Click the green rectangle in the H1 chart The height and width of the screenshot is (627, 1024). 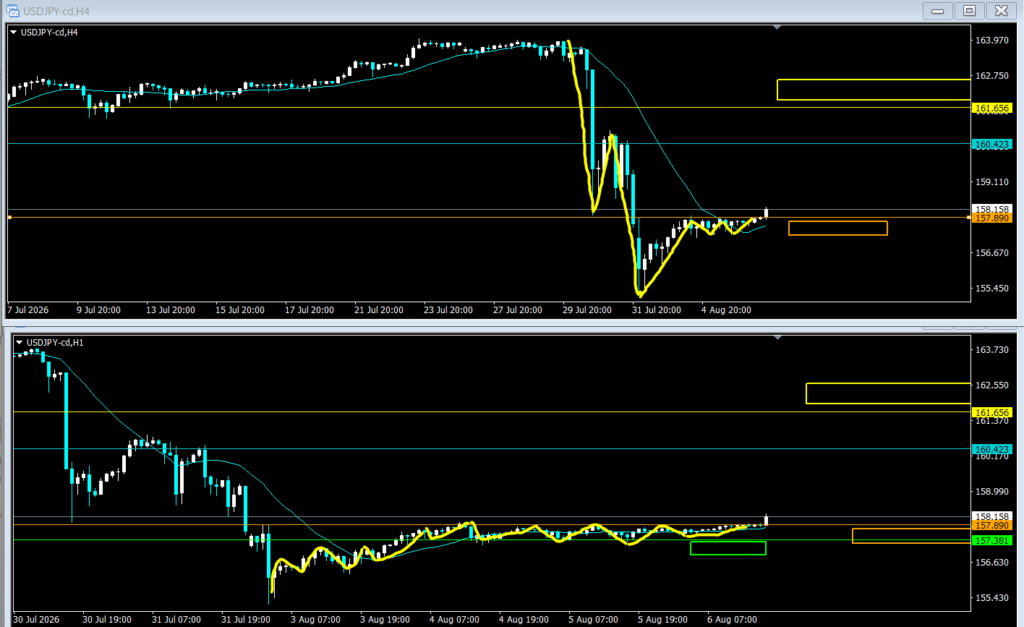(x=728, y=548)
